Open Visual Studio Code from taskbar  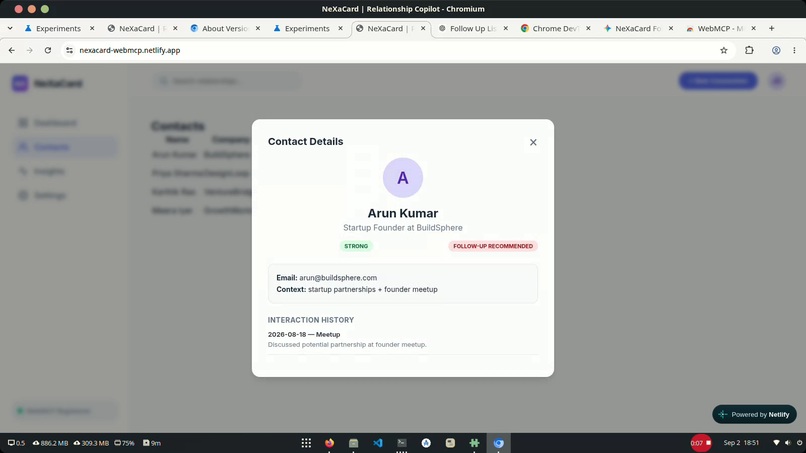tap(378, 443)
